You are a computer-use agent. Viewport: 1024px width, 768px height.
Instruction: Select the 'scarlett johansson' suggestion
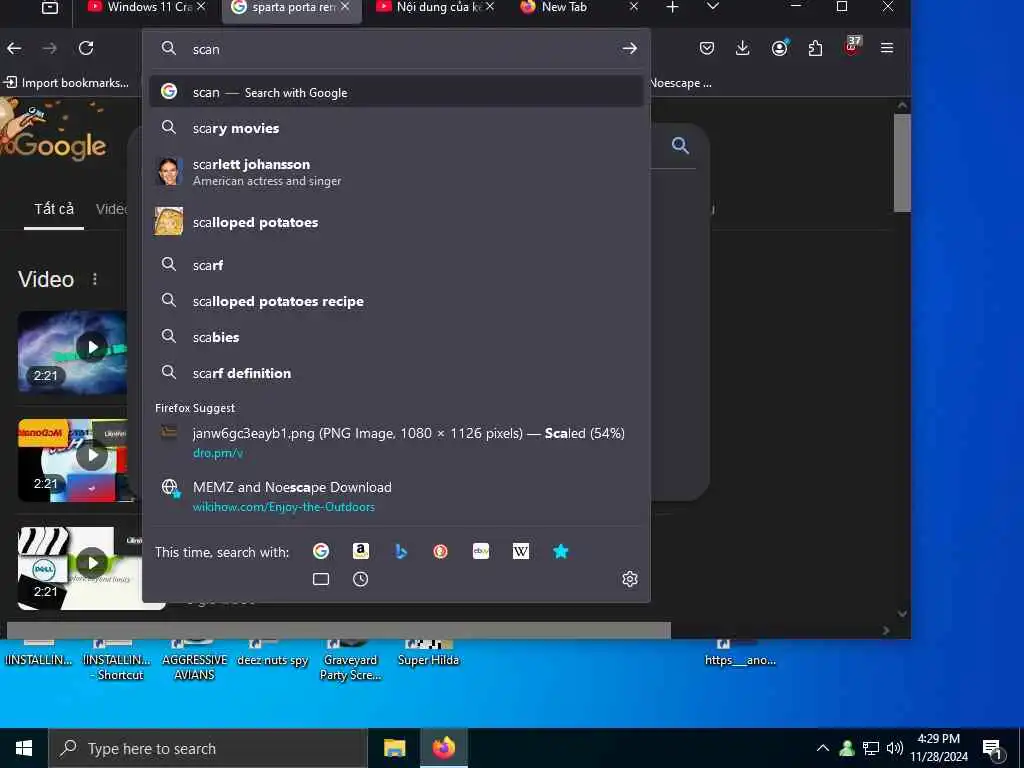pos(396,172)
